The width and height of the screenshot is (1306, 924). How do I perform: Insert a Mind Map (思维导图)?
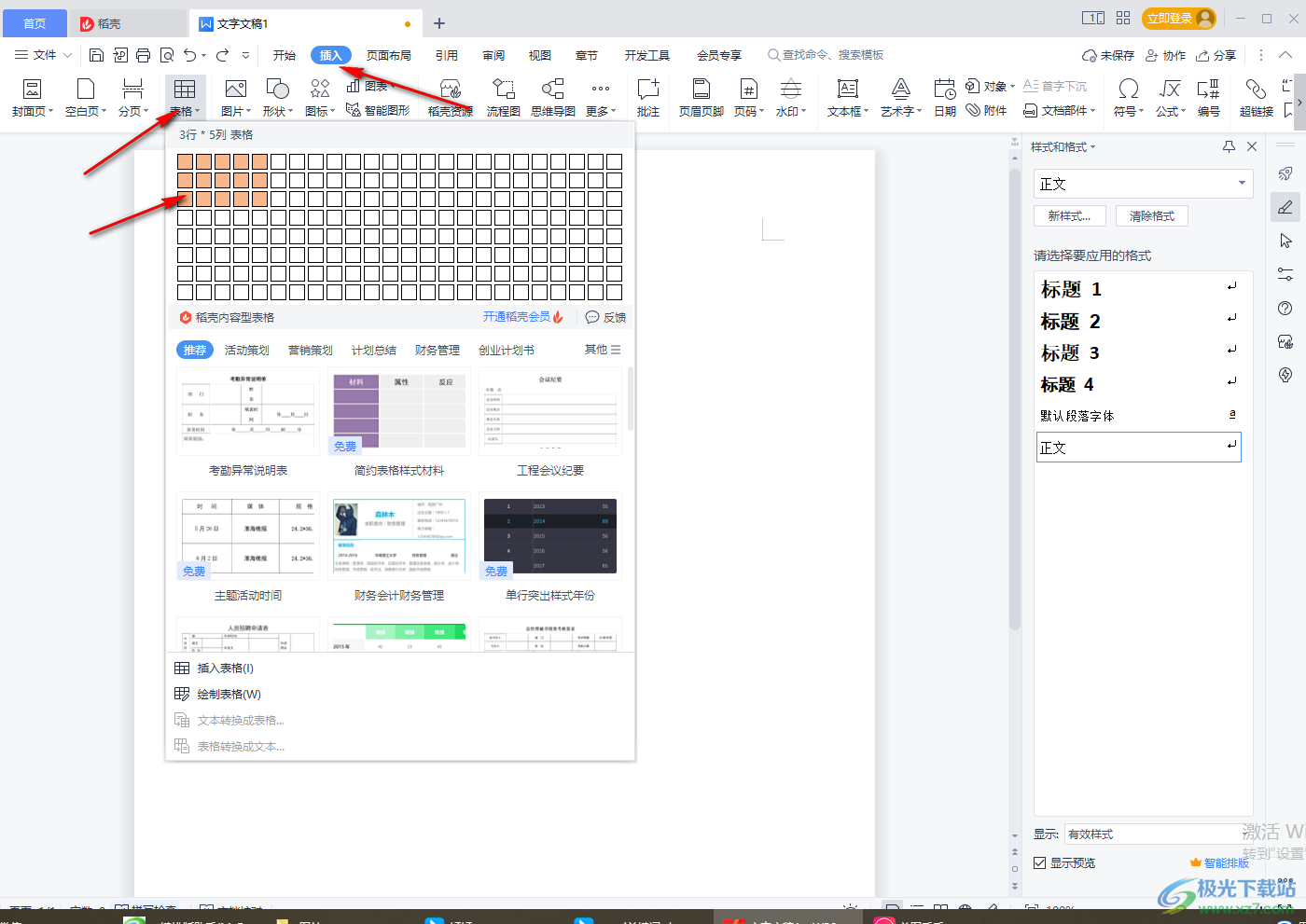pos(553,98)
